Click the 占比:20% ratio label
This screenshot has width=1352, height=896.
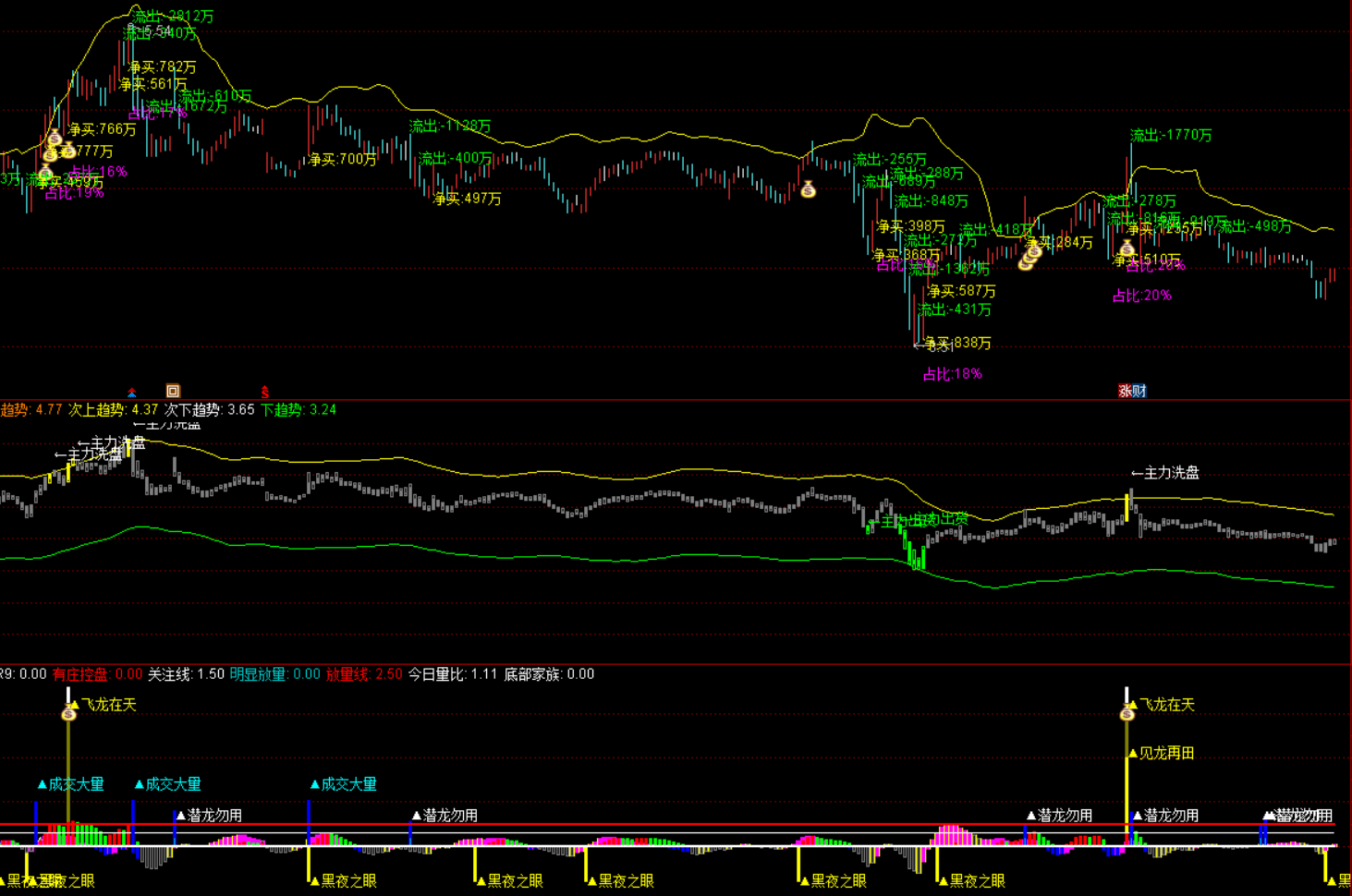(1141, 296)
